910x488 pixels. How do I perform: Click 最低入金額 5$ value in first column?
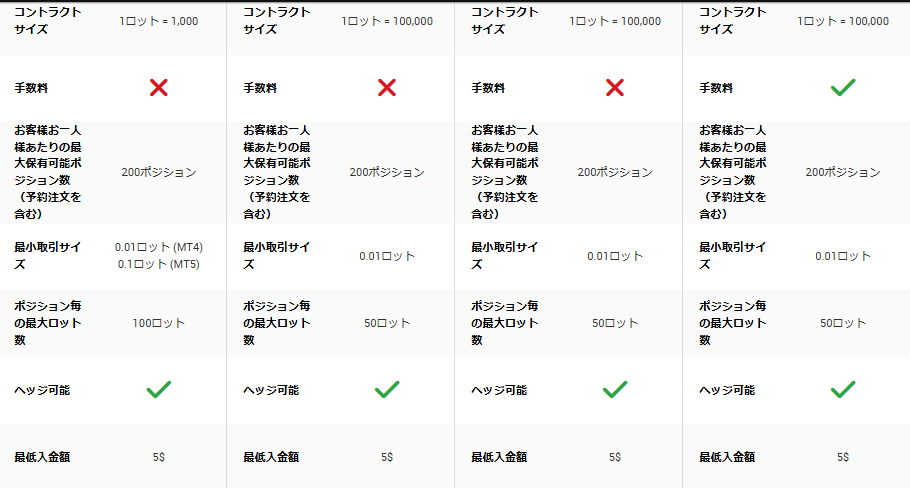pos(158,457)
